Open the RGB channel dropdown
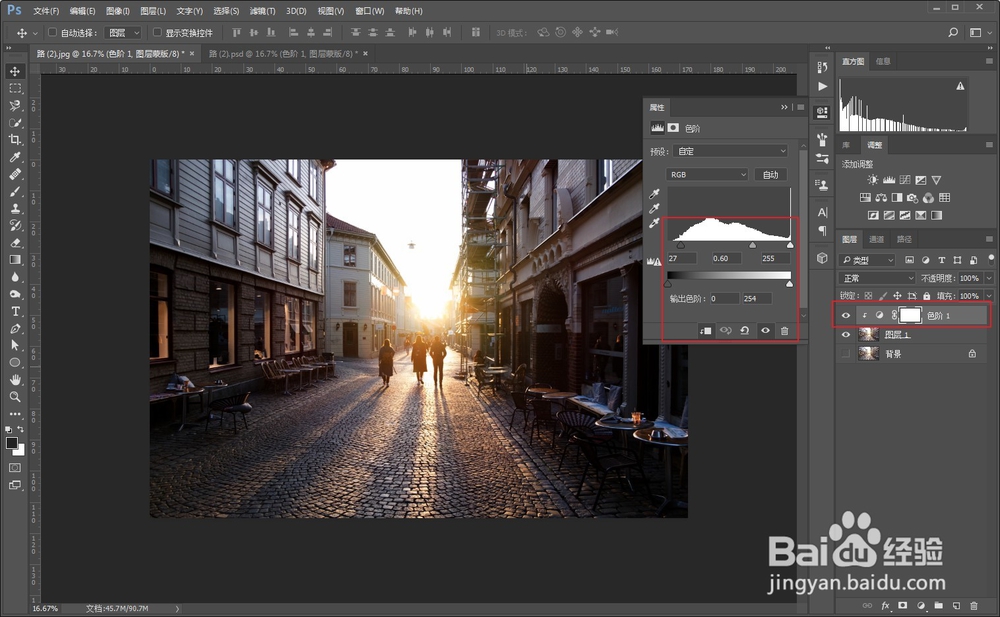The width and height of the screenshot is (1000, 617). point(708,175)
